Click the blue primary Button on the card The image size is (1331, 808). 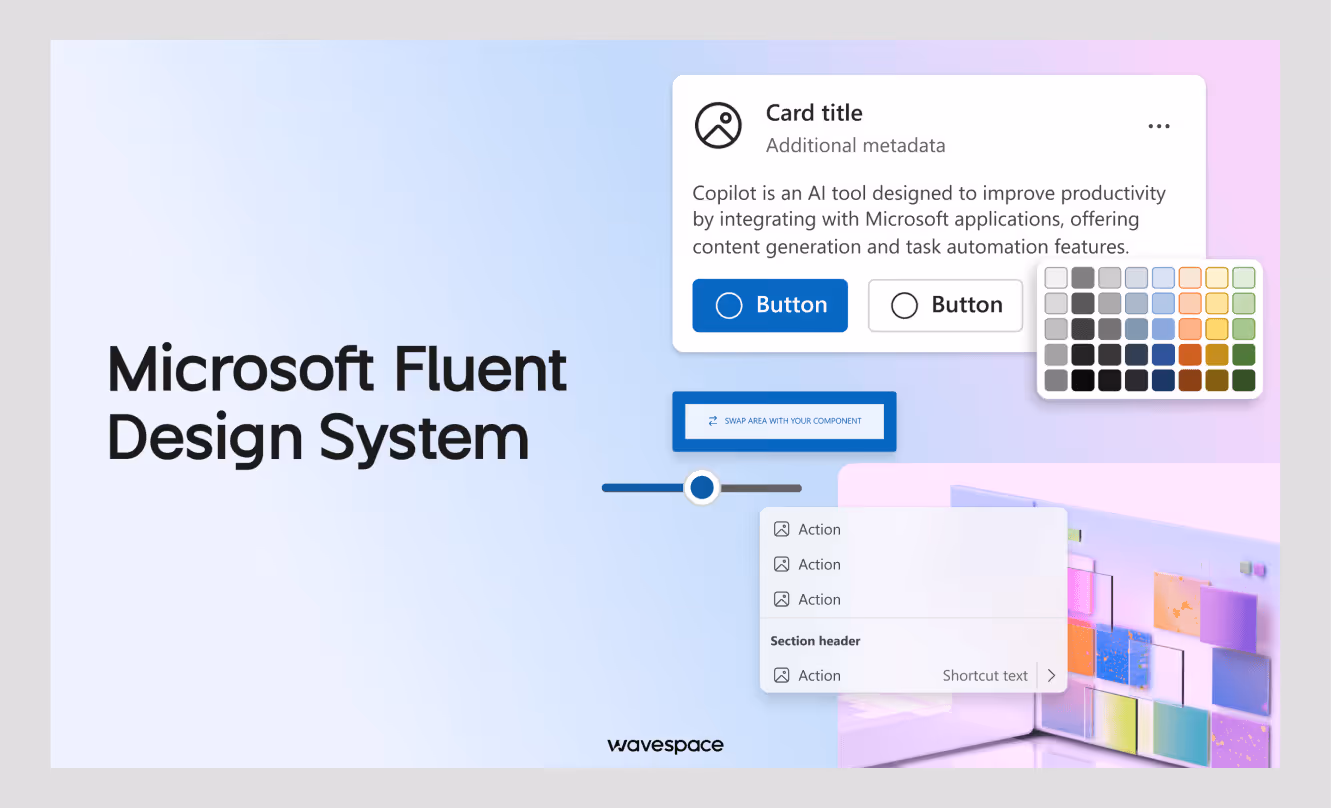[x=770, y=305]
